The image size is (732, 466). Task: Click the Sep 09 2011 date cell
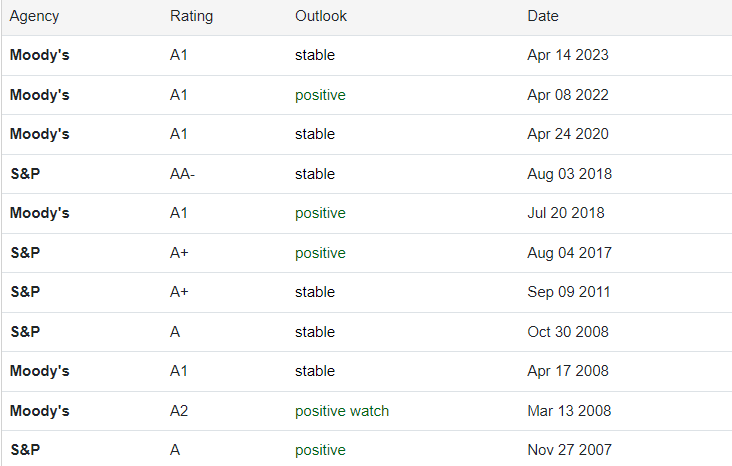point(568,292)
